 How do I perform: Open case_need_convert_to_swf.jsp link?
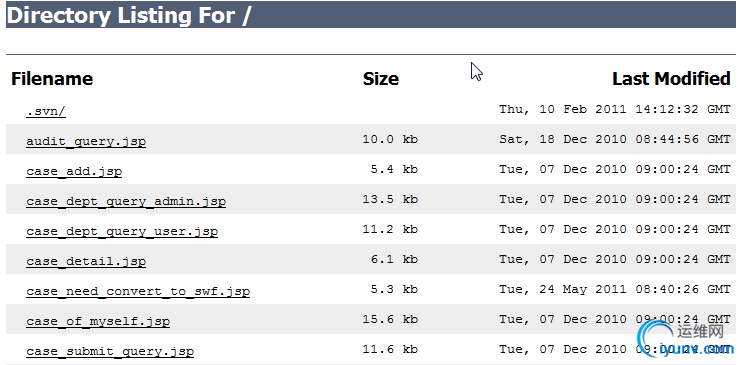tap(138, 291)
